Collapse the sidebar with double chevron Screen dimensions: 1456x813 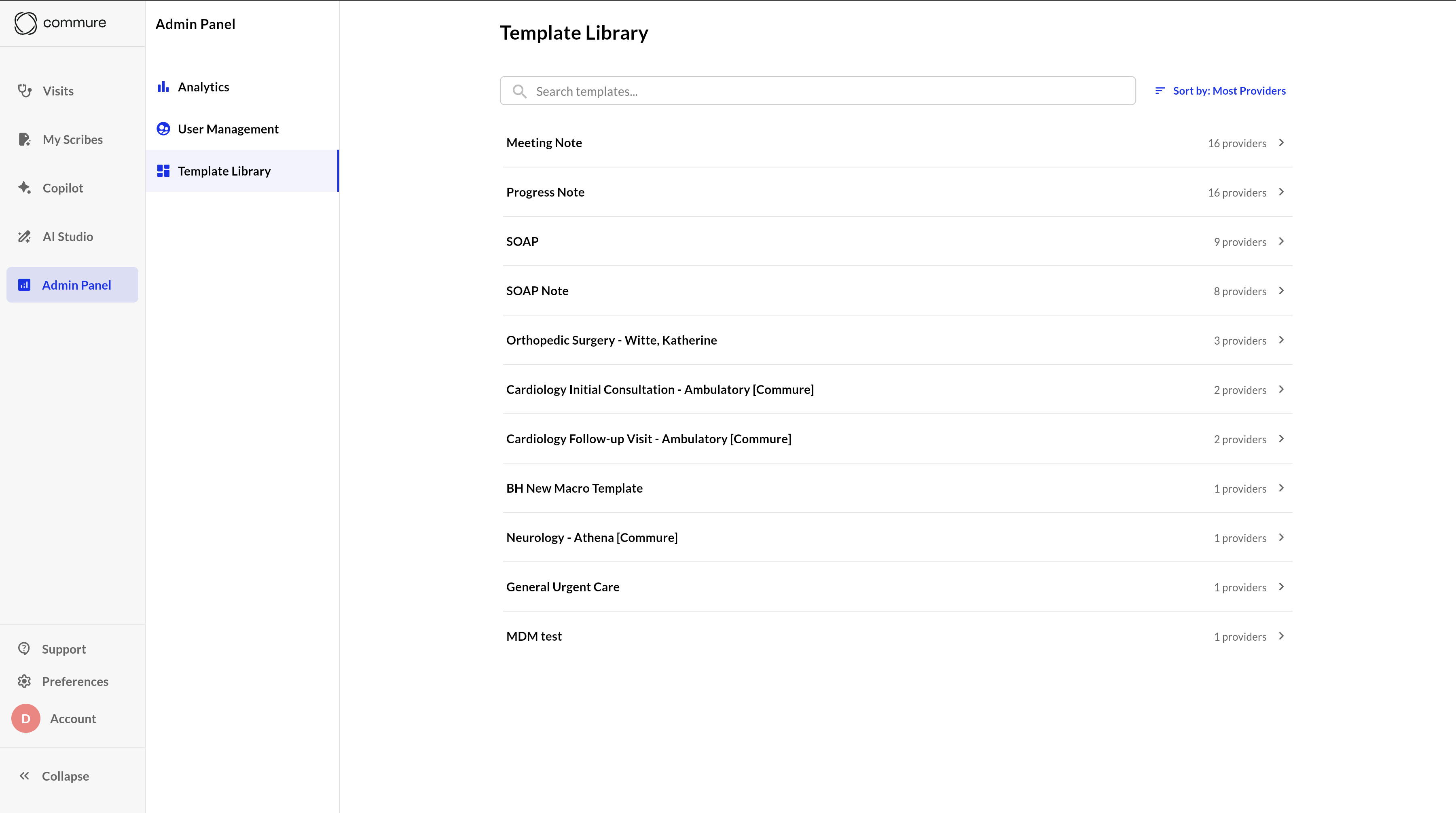[x=24, y=776]
